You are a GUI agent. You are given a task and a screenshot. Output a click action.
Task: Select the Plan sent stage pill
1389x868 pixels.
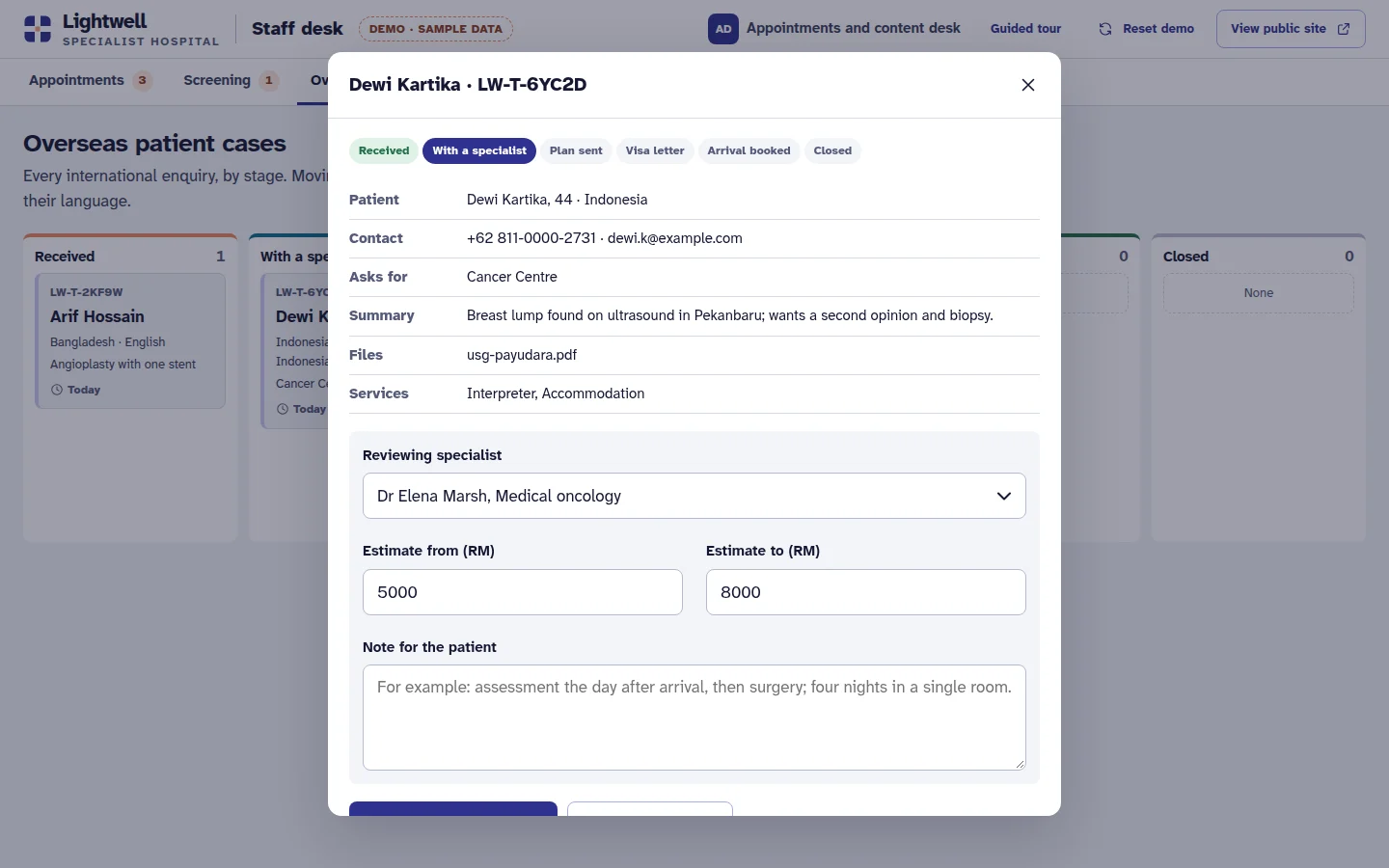point(576,150)
